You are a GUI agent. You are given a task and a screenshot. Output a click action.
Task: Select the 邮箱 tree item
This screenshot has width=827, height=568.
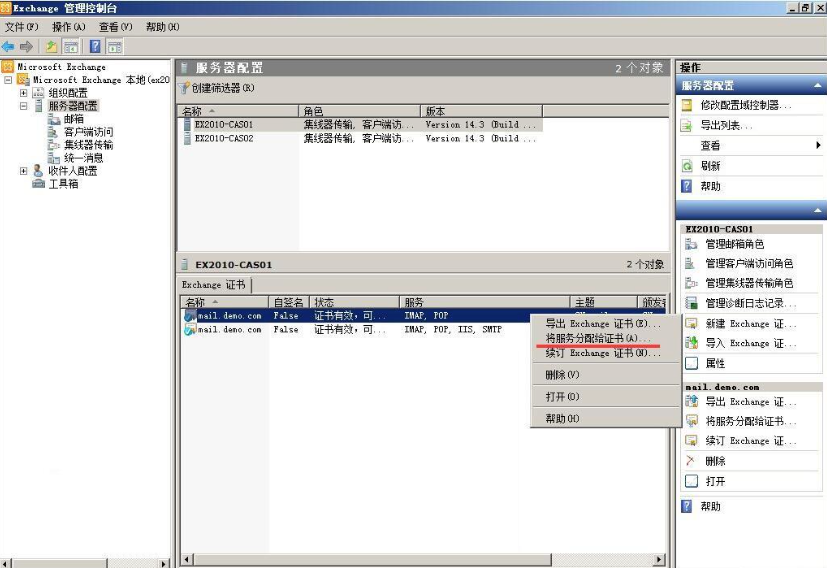[73, 119]
